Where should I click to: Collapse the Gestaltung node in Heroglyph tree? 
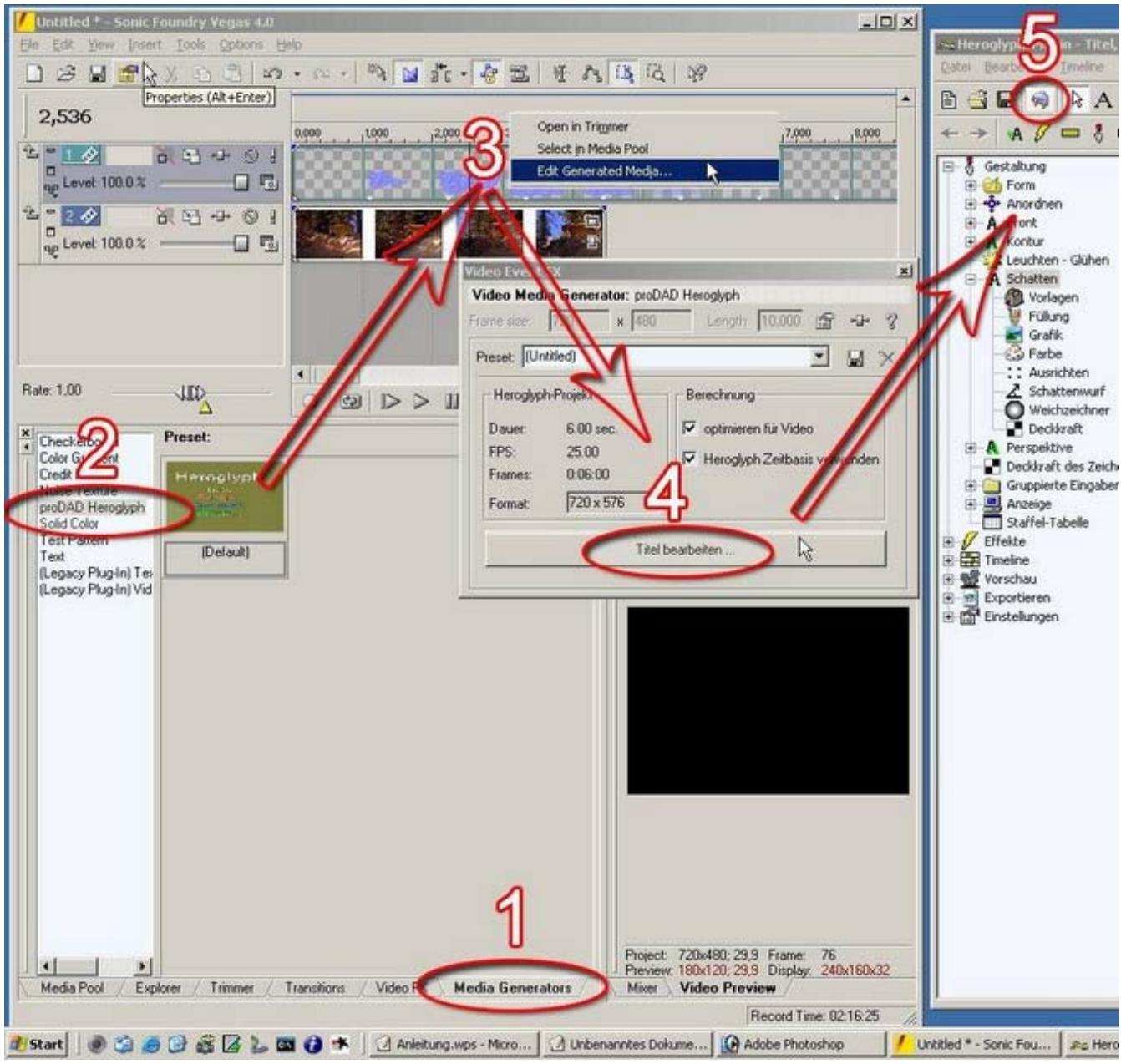point(948,166)
